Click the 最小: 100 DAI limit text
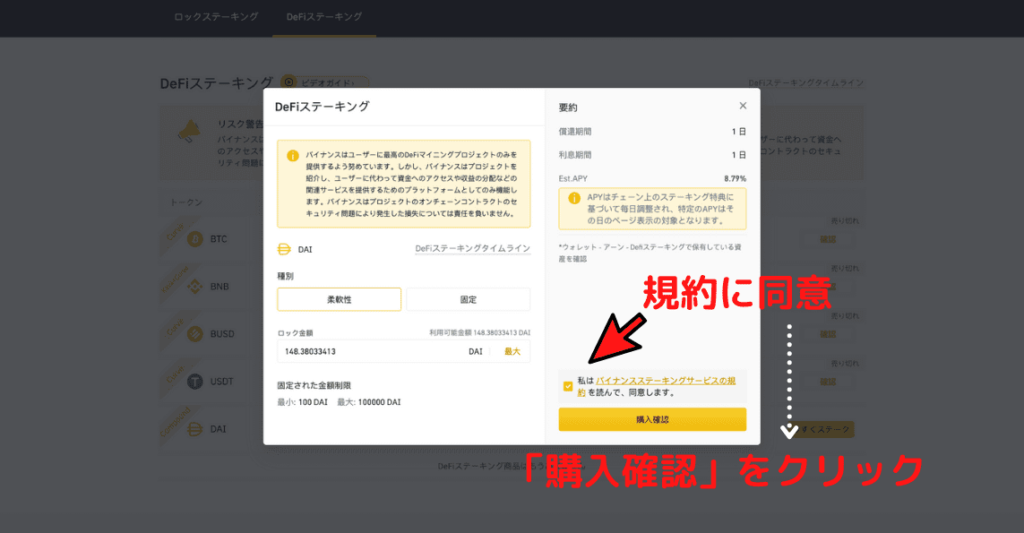This screenshot has height=533, width=1024. point(302,402)
